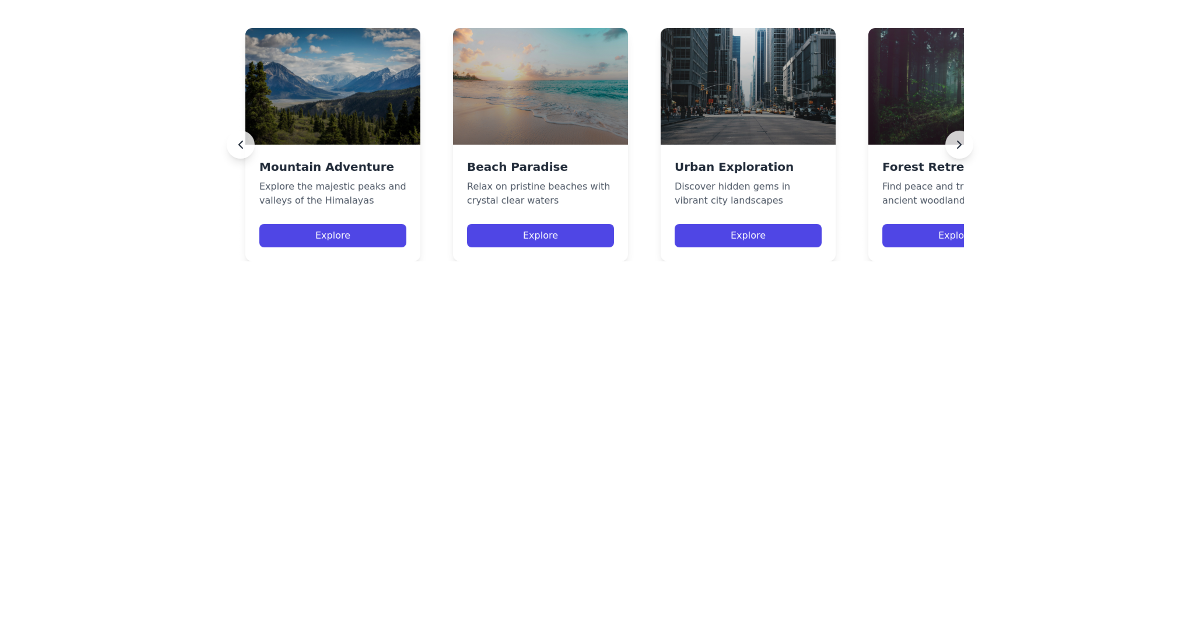1200x630 pixels.
Task: Advance carousel using the next chevron
Action: pyautogui.click(x=959, y=144)
